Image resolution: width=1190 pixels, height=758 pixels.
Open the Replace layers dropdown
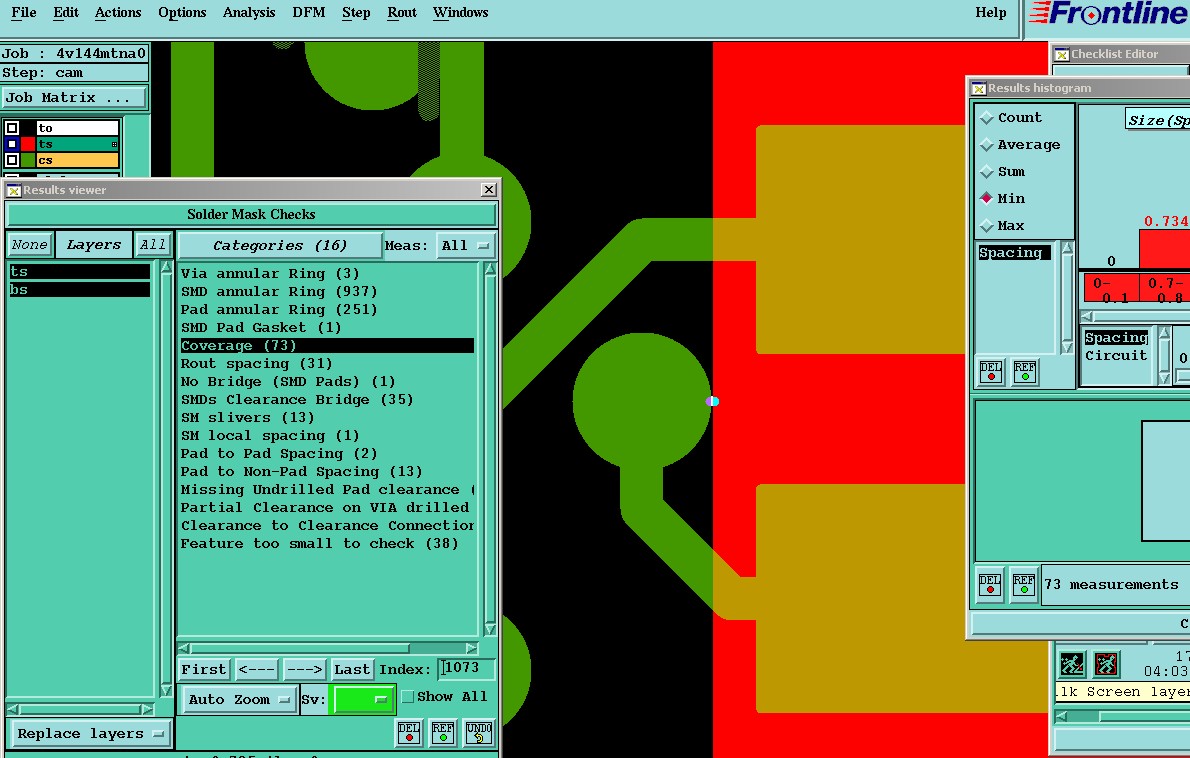[x=90, y=734]
